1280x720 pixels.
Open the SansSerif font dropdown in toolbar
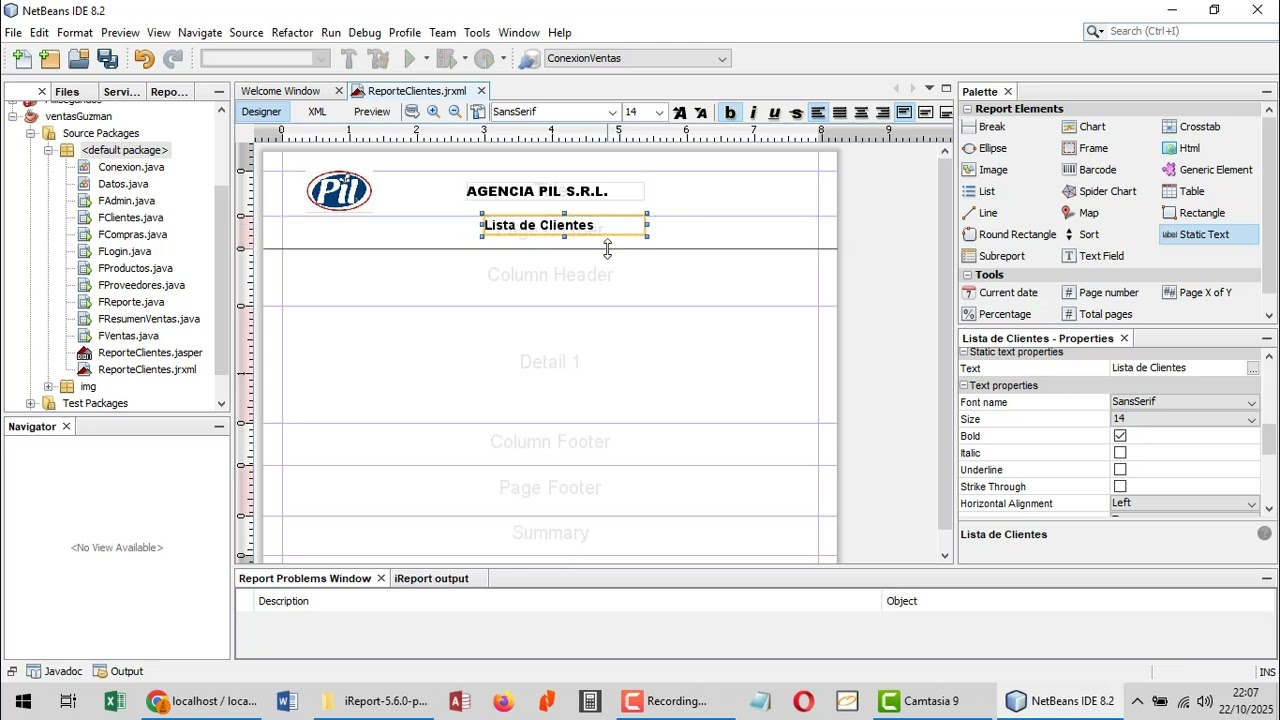point(612,113)
